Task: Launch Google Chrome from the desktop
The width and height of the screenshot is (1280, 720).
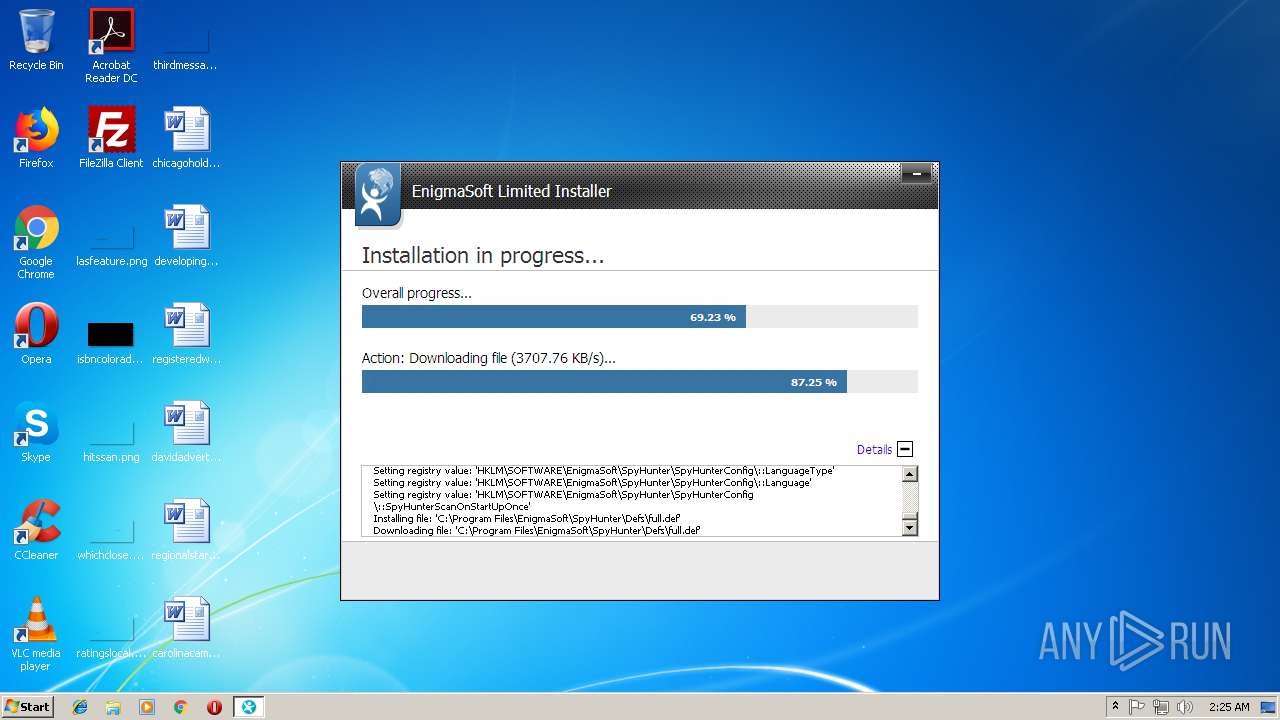Action: click(x=36, y=241)
